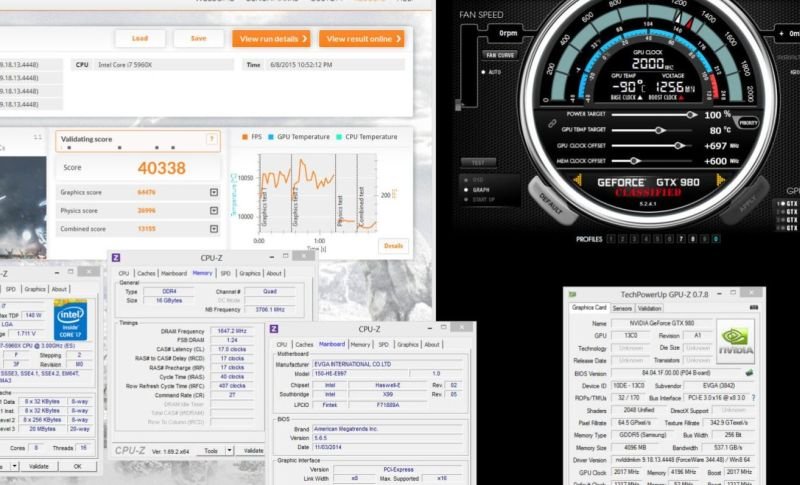800x485 pixels.
Task: Click the View run details button
Action: (x=271, y=39)
